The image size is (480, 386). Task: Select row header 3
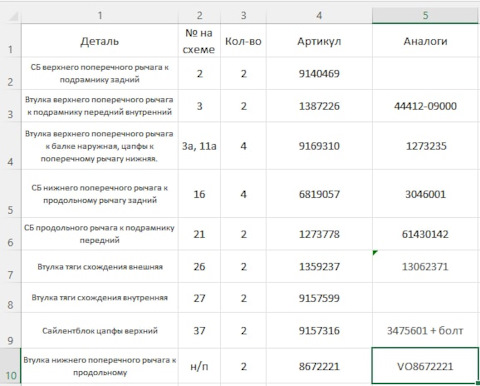[11, 106]
